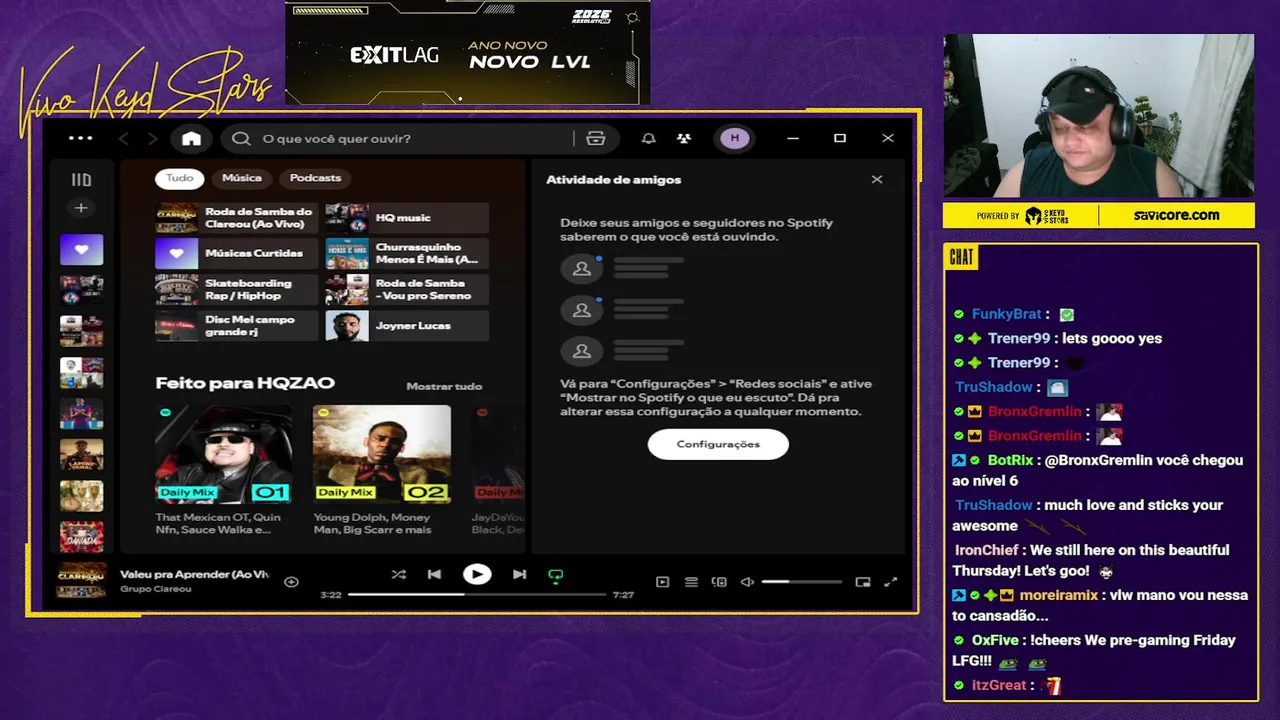Enter full screen mode icon
1280x720 pixels.
tap(891, 582)
